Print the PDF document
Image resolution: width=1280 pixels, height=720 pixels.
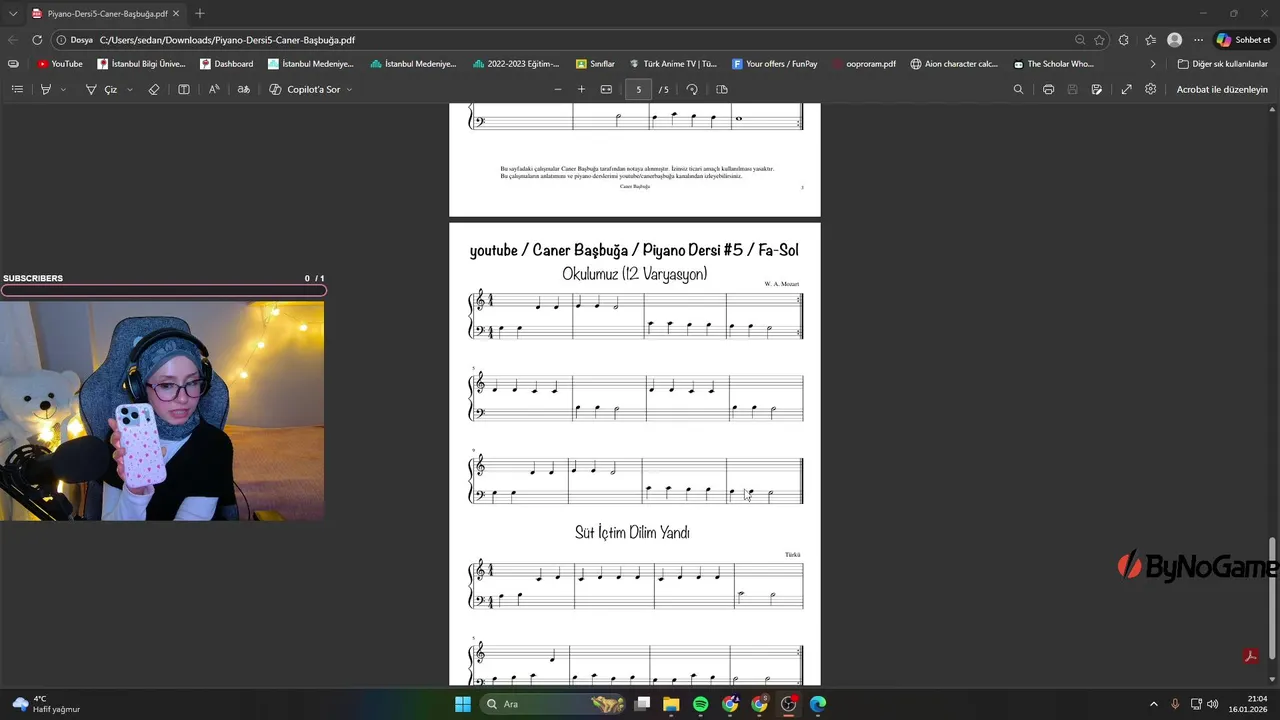point(1048,89)
